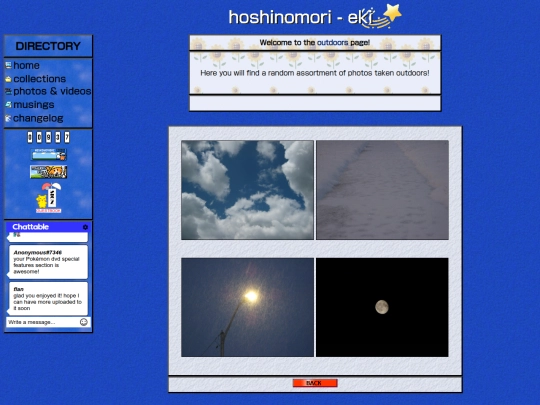
Task: Select Anonymous#7346 chat message
Action: [48, 262]
